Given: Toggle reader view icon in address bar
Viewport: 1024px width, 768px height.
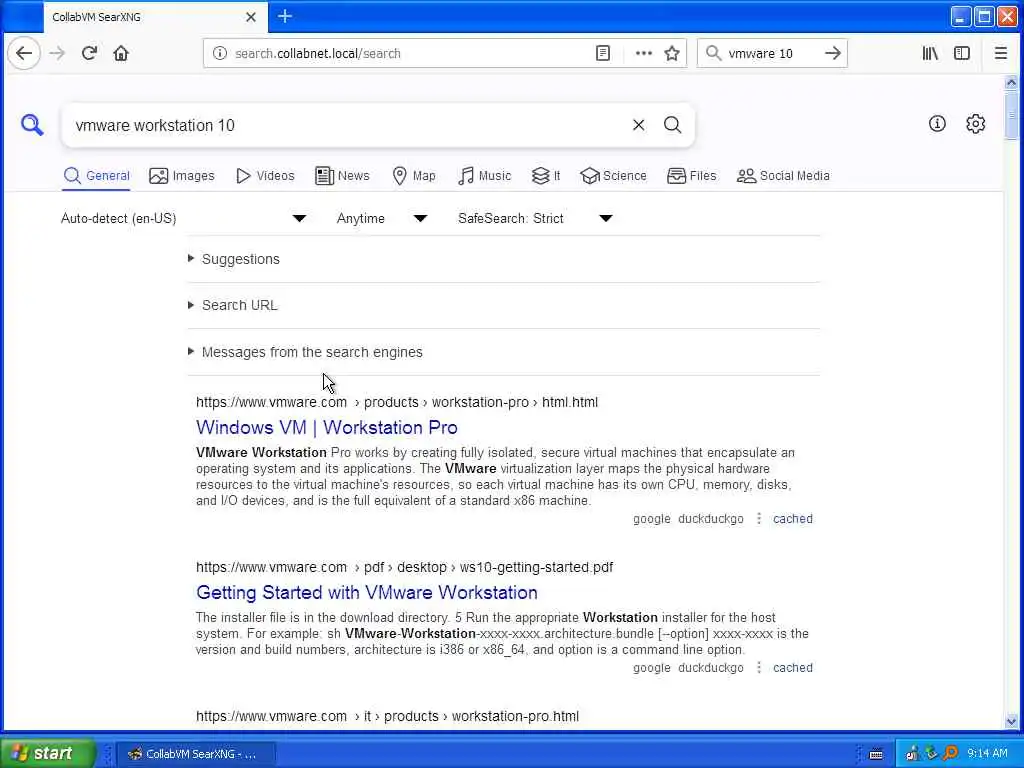Looking at the screenshot, I should click(603, 54).
